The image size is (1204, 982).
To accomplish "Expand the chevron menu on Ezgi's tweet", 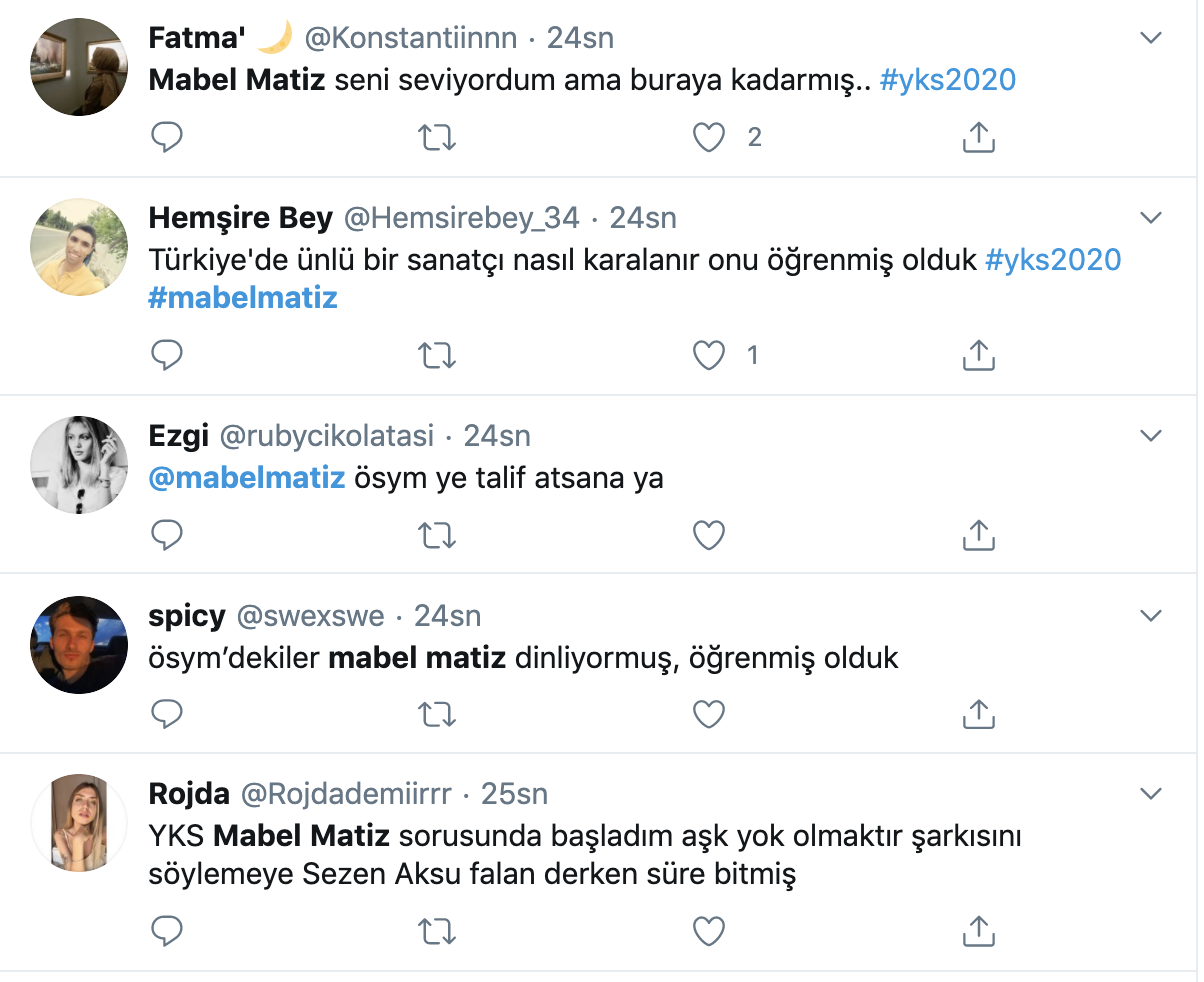I will [1151, 436].
